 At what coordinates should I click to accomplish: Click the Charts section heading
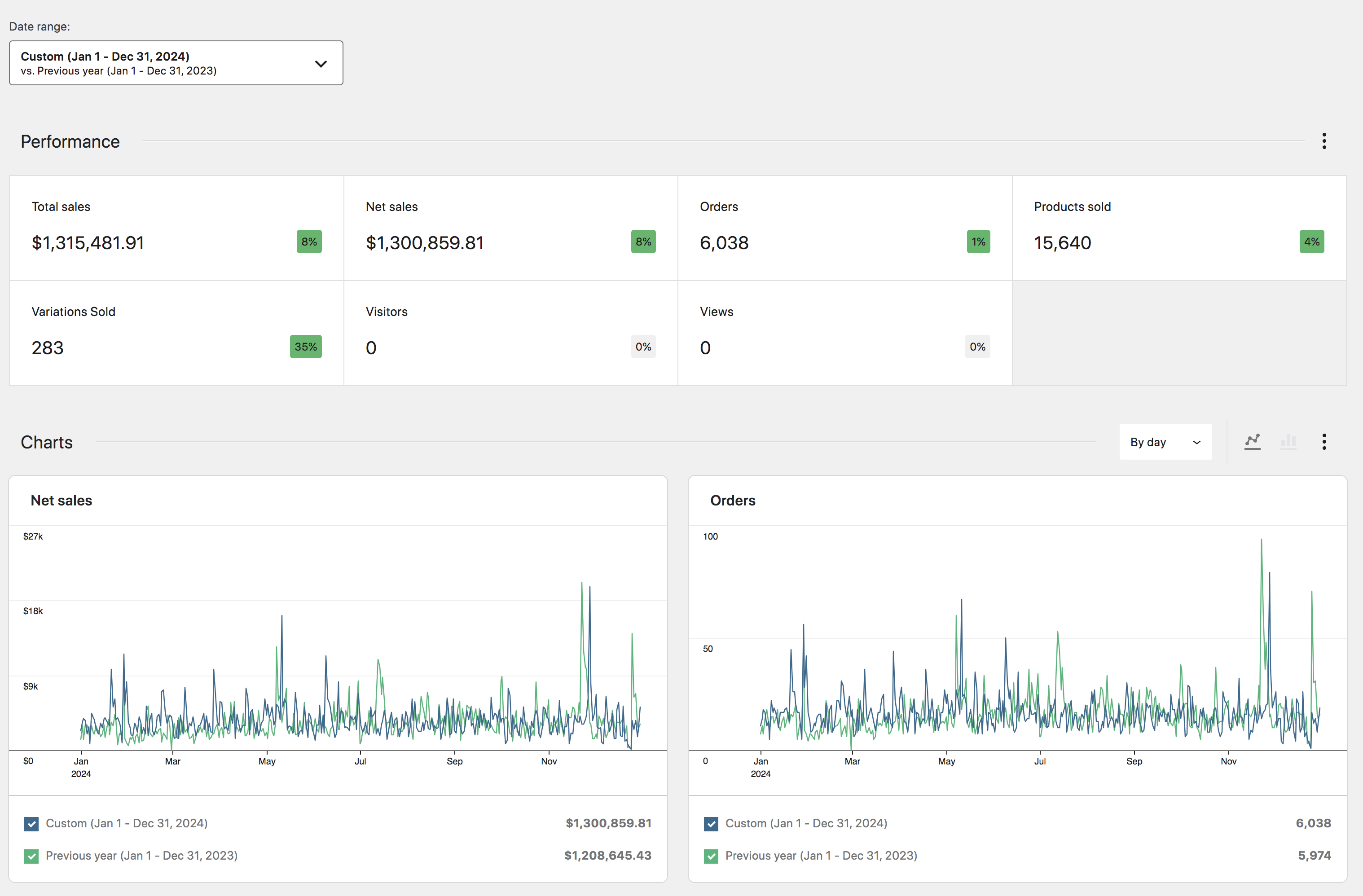point(46,442)
